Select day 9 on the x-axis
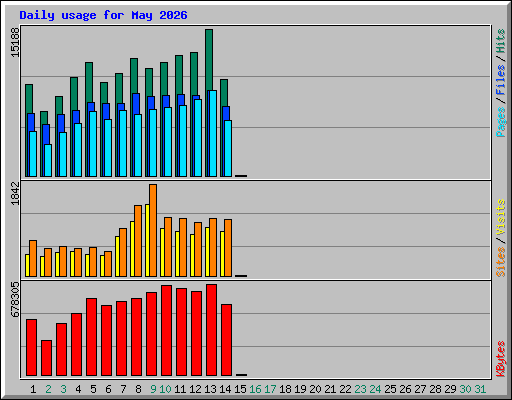 tap(153, 389)
